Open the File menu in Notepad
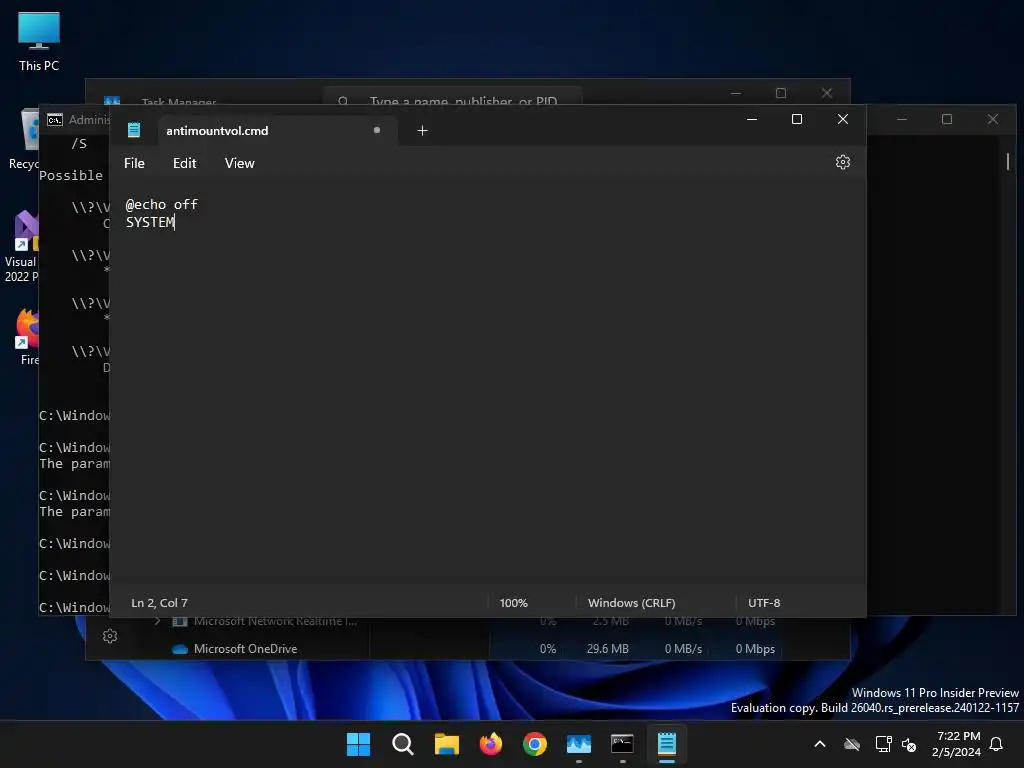This screenshot has width=1024, height=768. (x=134, y=163)
